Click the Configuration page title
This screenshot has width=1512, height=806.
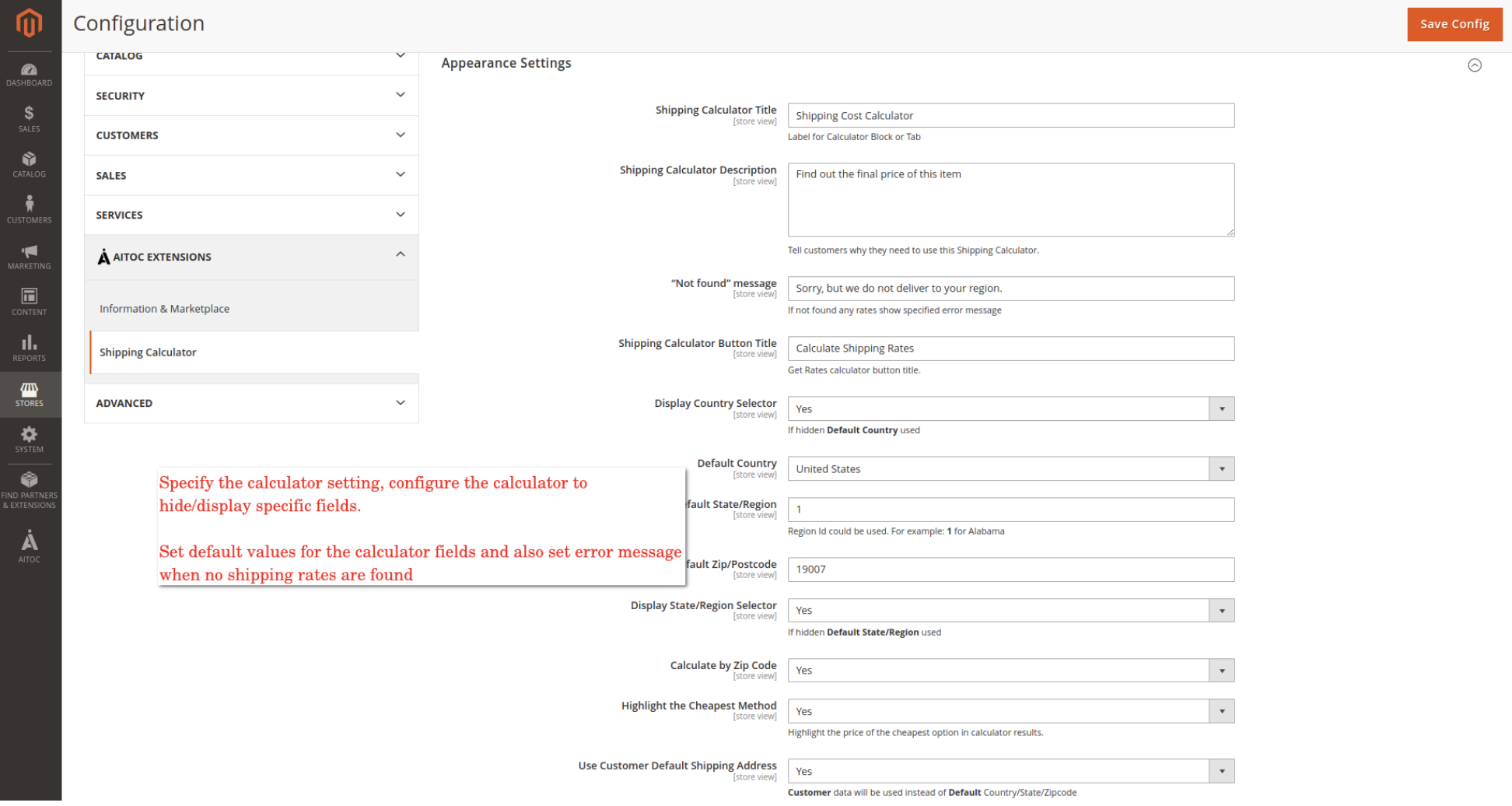pyautogui.click(x=138, y=23)
